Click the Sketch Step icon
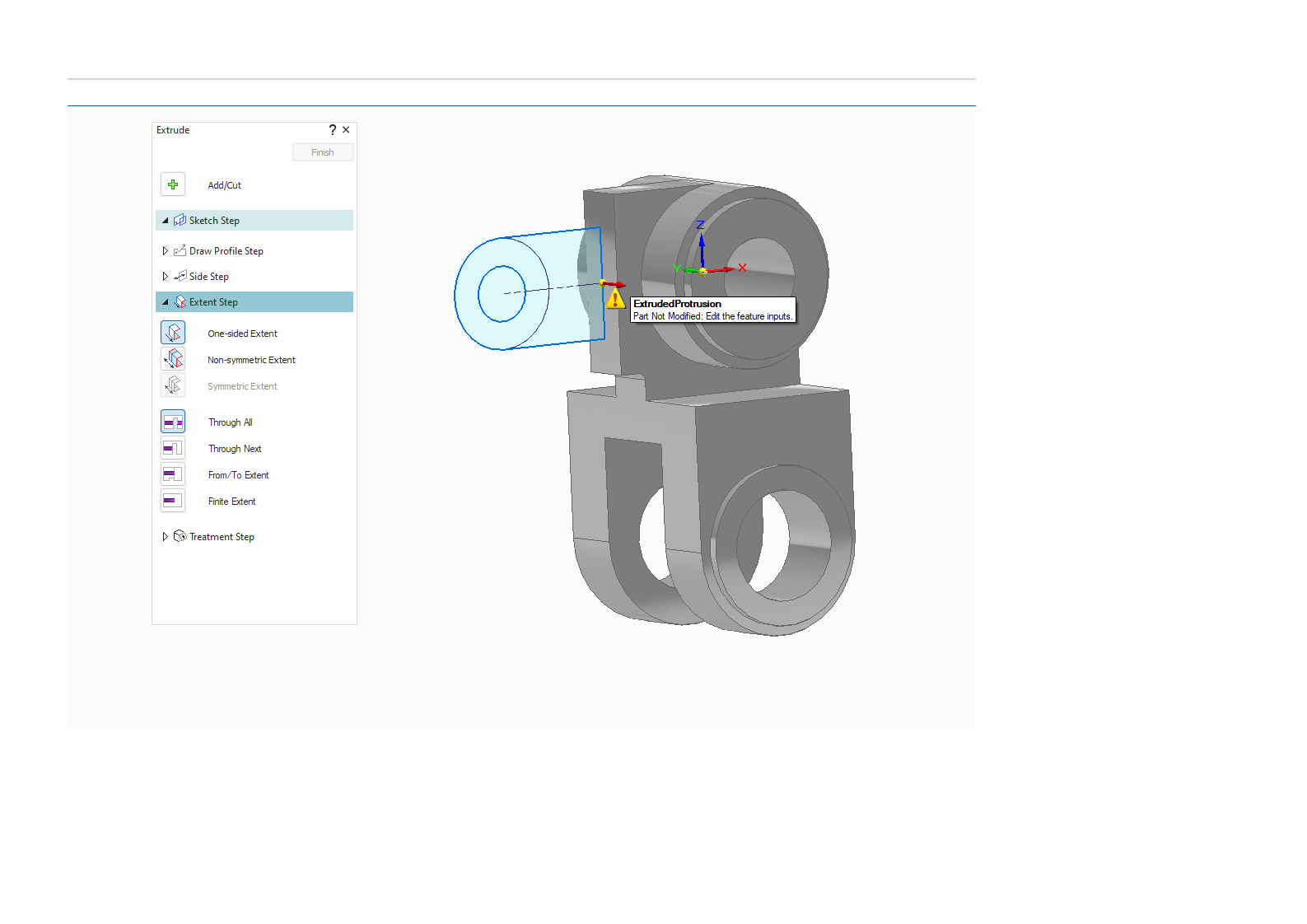This screenshot has width=1307, height=924. (180, 220)
